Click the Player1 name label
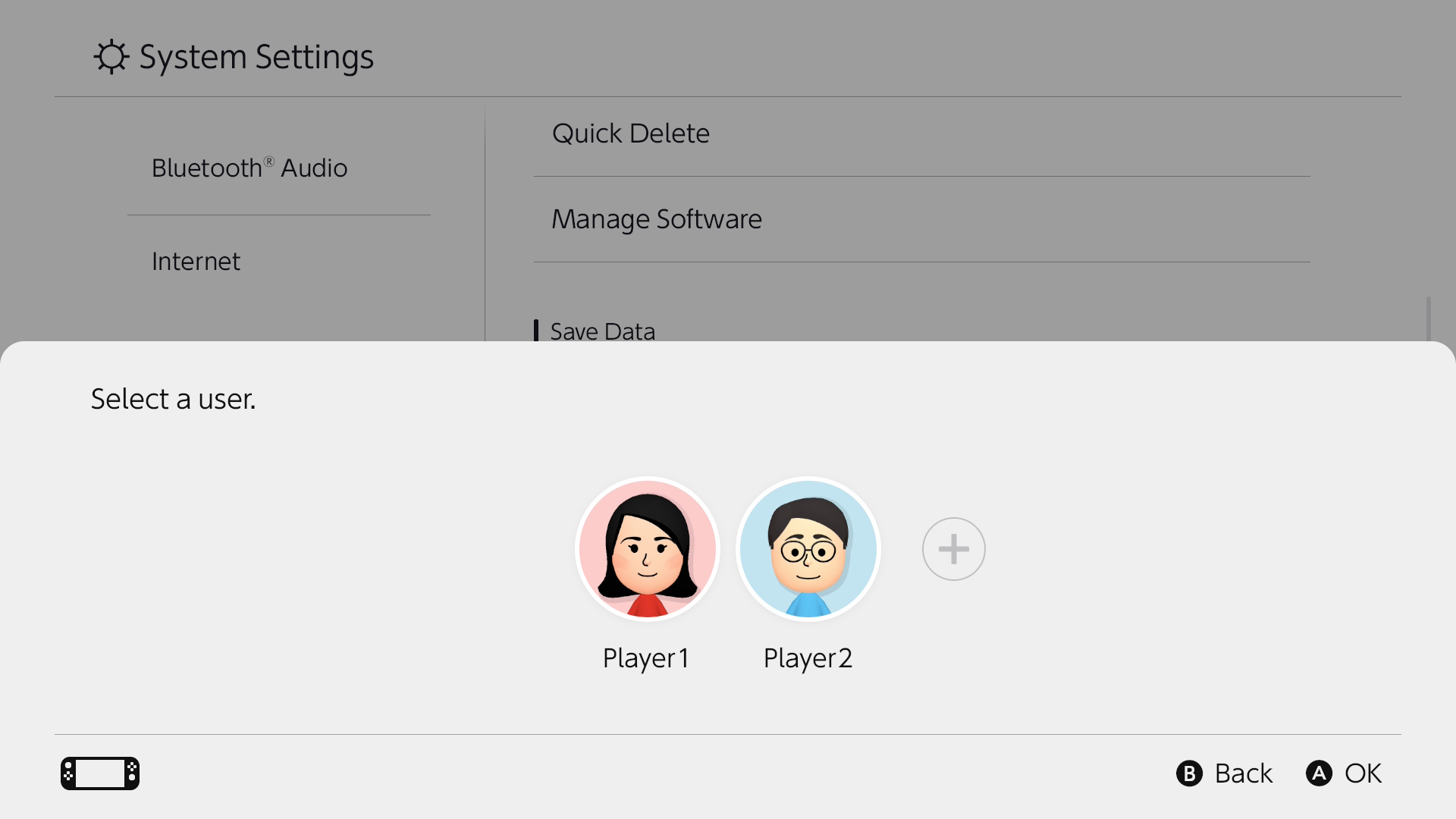Viewport: 1456px width, 819px height. pyautogui.click(x=646, y=658)
